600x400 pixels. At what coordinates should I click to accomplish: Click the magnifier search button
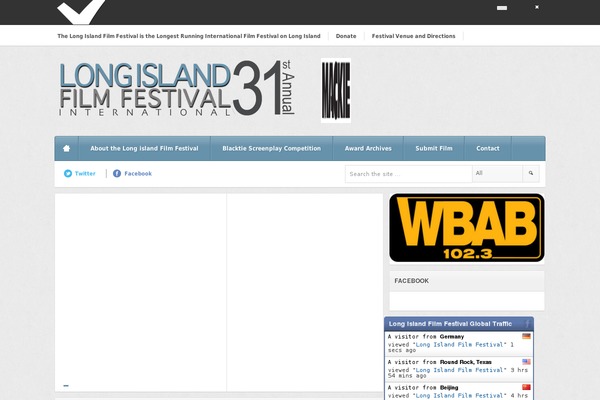531,173
